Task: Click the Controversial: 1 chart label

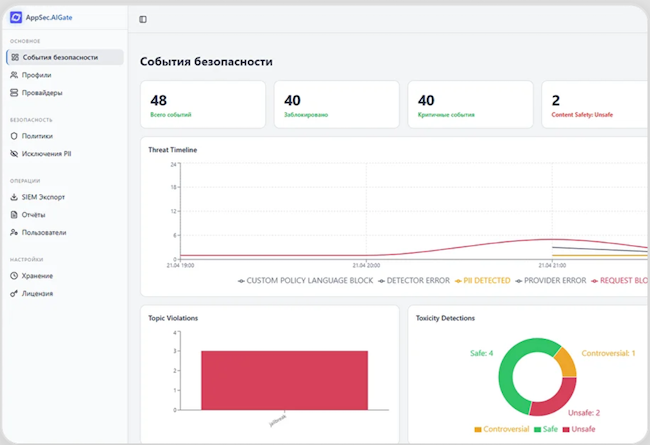Action: [608, 353]
